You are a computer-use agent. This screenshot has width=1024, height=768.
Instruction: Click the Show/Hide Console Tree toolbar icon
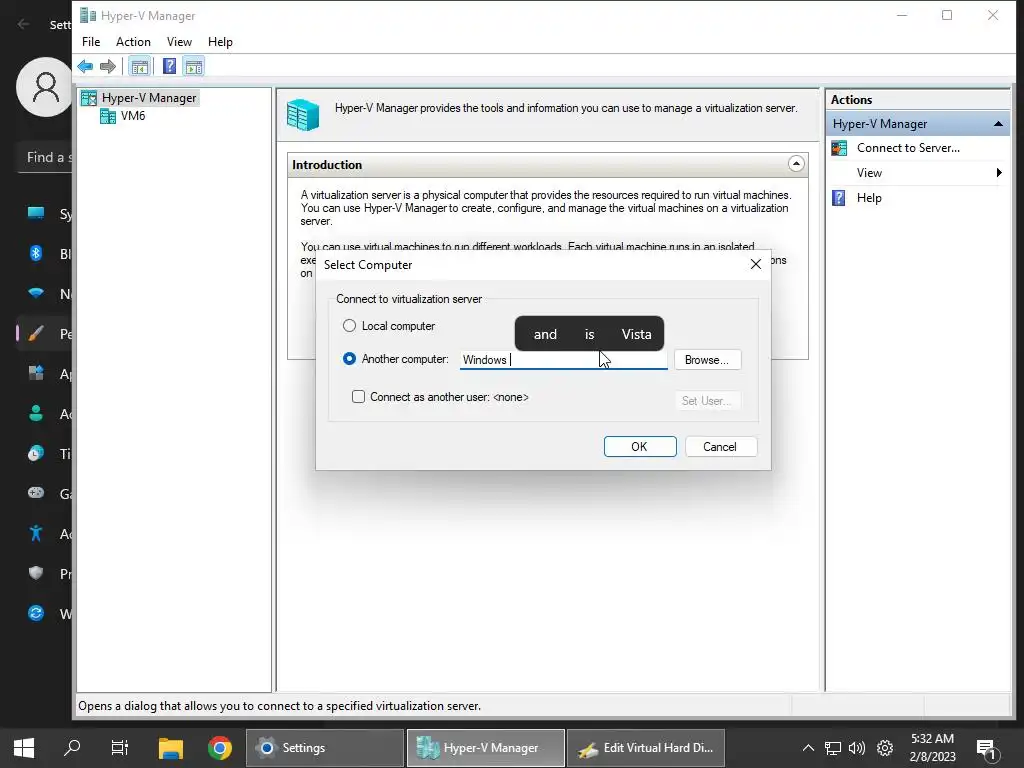(x=140, y=66)
